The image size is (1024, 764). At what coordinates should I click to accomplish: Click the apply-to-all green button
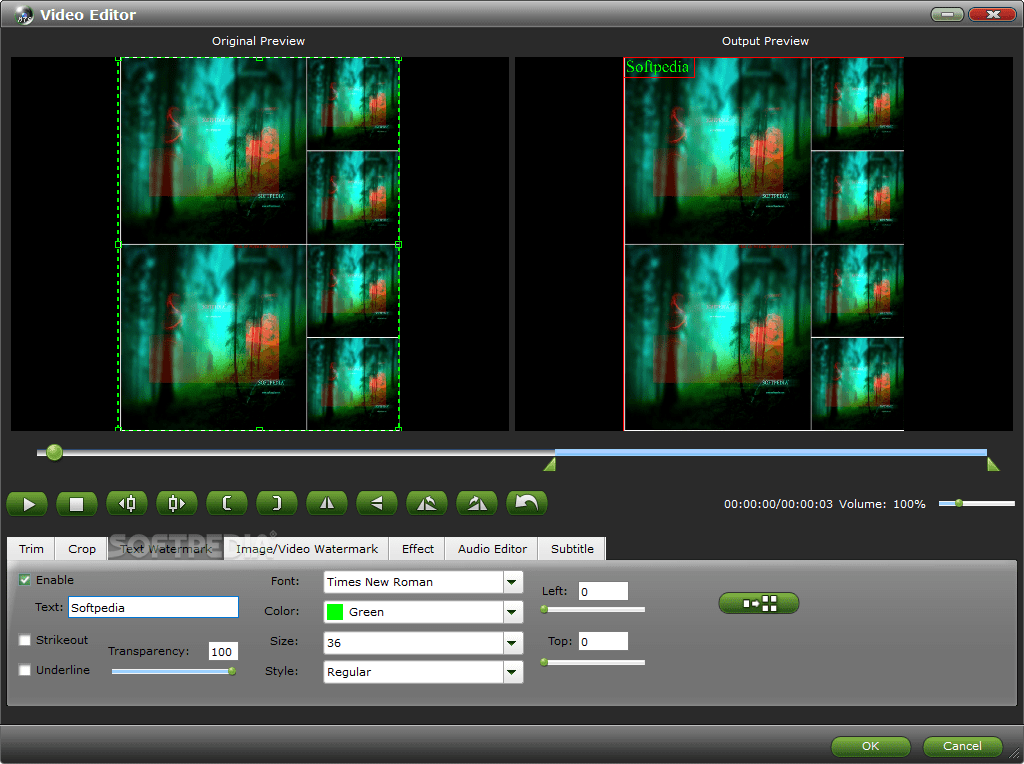tap(759, 603)
